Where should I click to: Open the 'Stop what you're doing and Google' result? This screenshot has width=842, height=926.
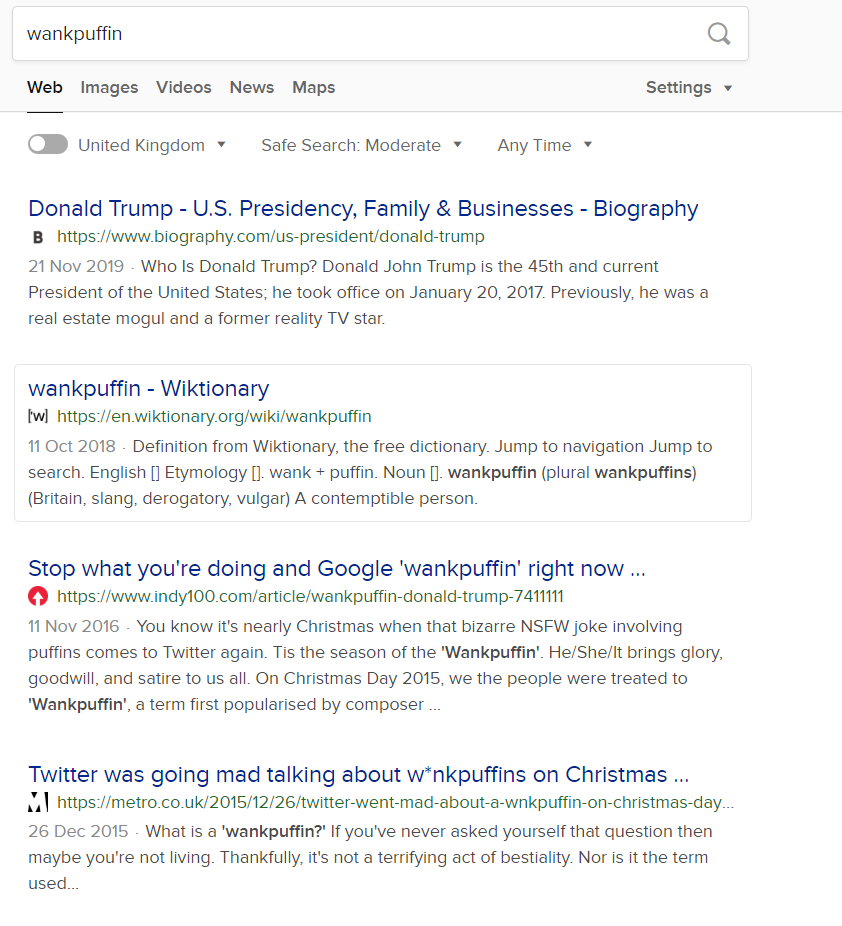point(337,569)
